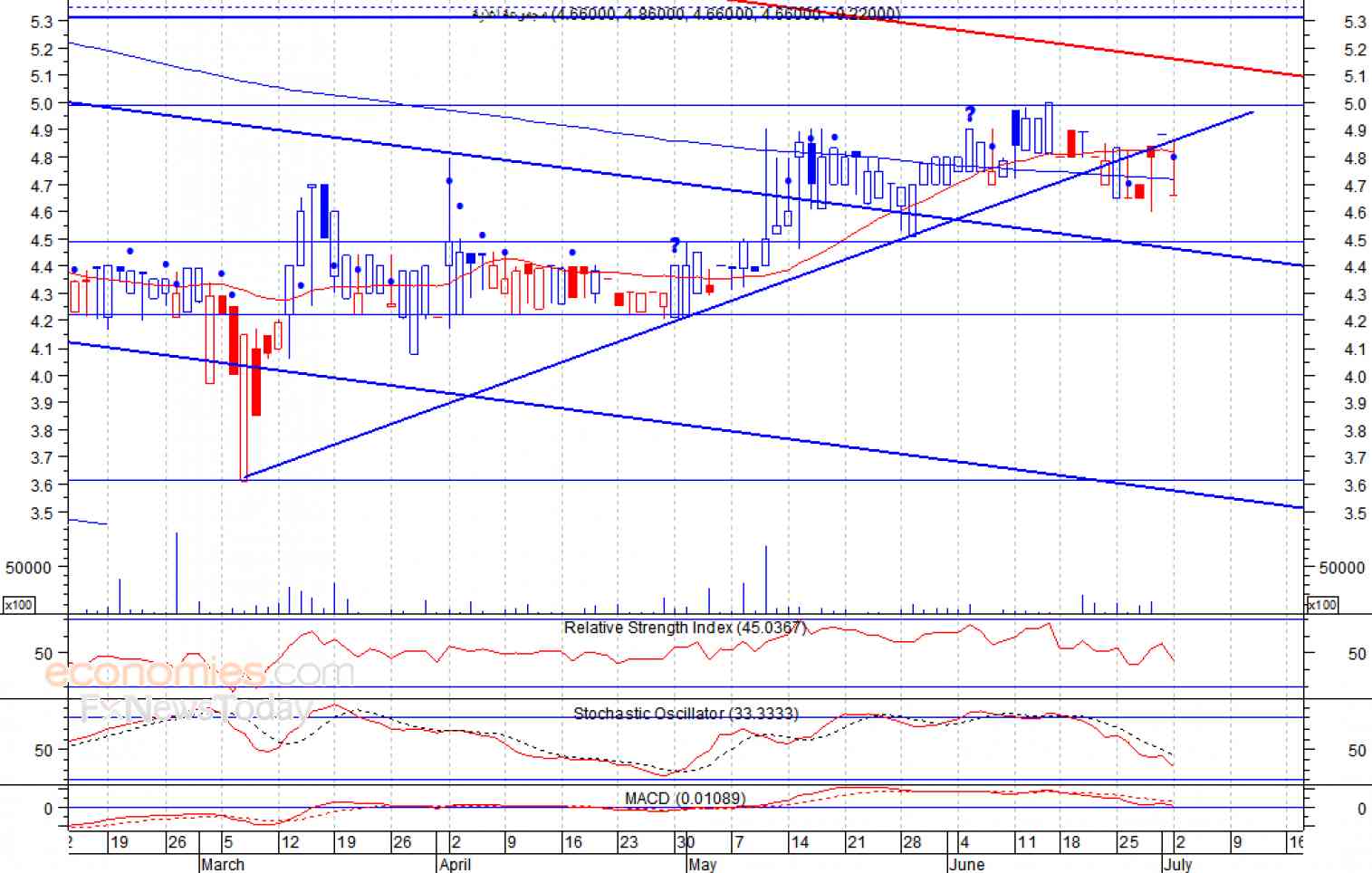
Task: Click date label 5 on the time axis
Action: [x=228, y=842]
